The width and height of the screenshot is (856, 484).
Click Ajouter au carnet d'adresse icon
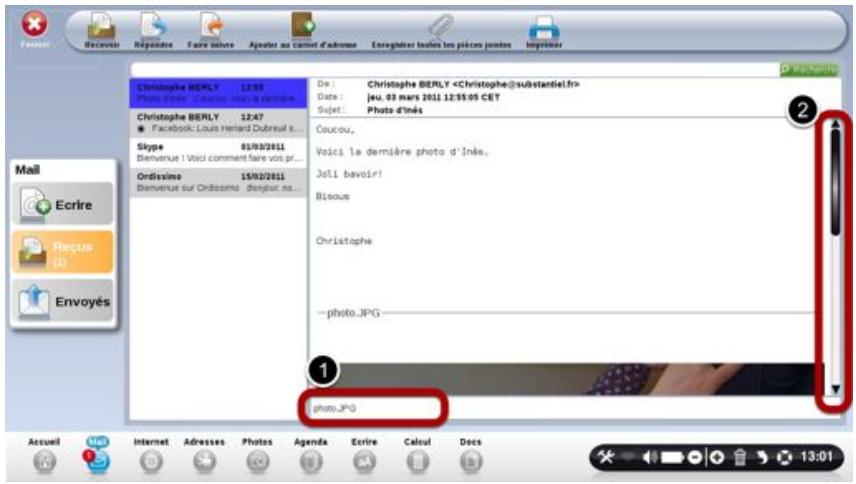(x=303, y=25)
